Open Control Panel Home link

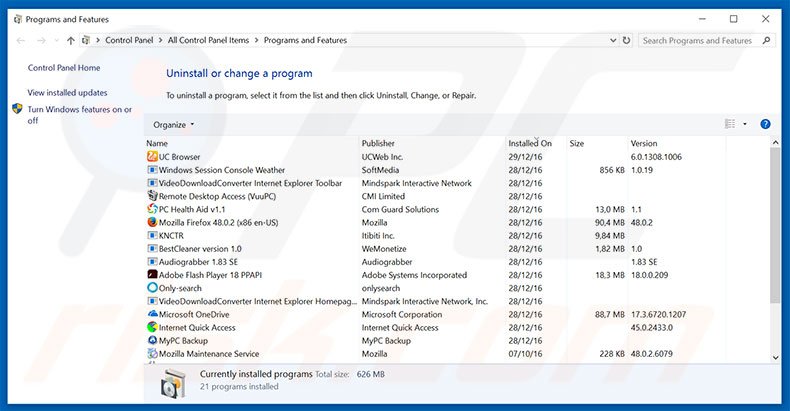point(64,67)
